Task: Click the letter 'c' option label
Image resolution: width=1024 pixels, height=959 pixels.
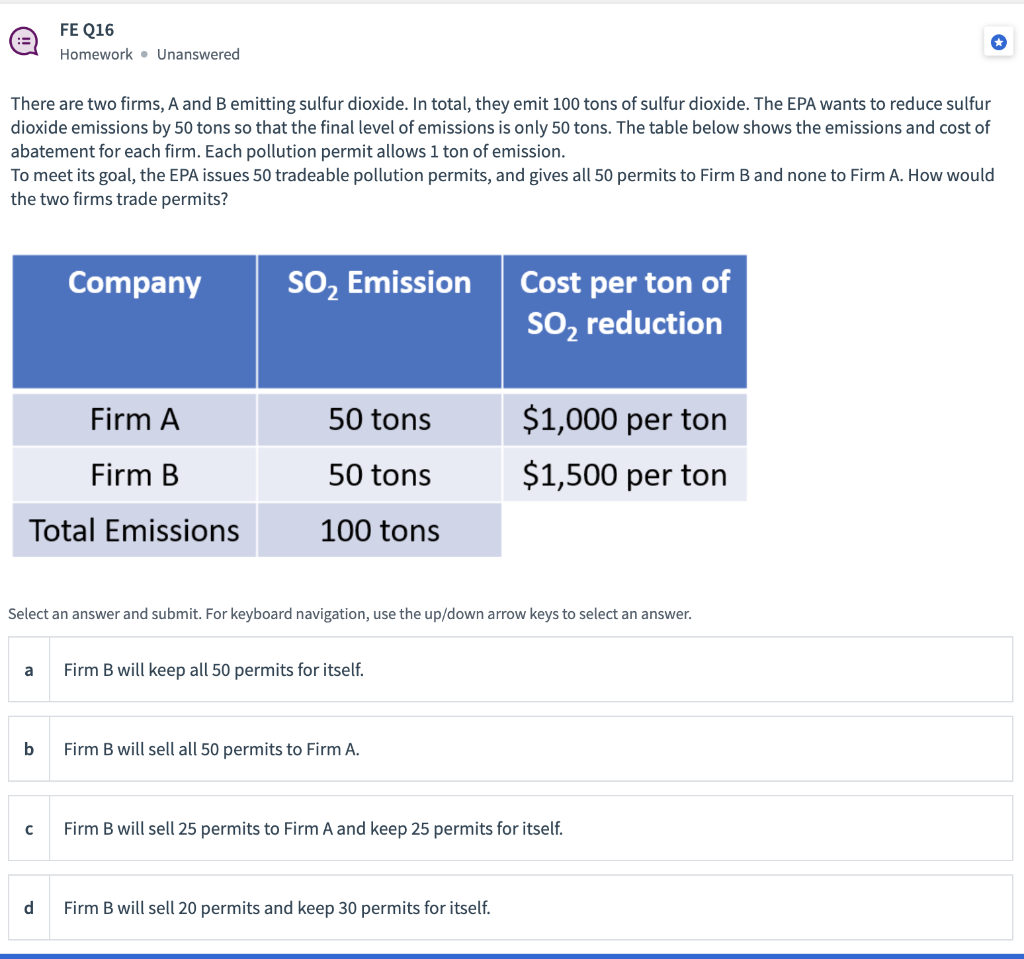Action: (x=29, y=828)
